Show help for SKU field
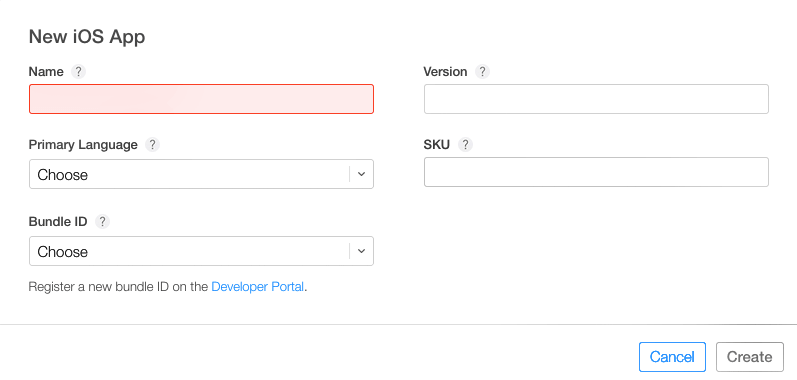This screenshot has width=797, height=380. [x=465, y=145]
